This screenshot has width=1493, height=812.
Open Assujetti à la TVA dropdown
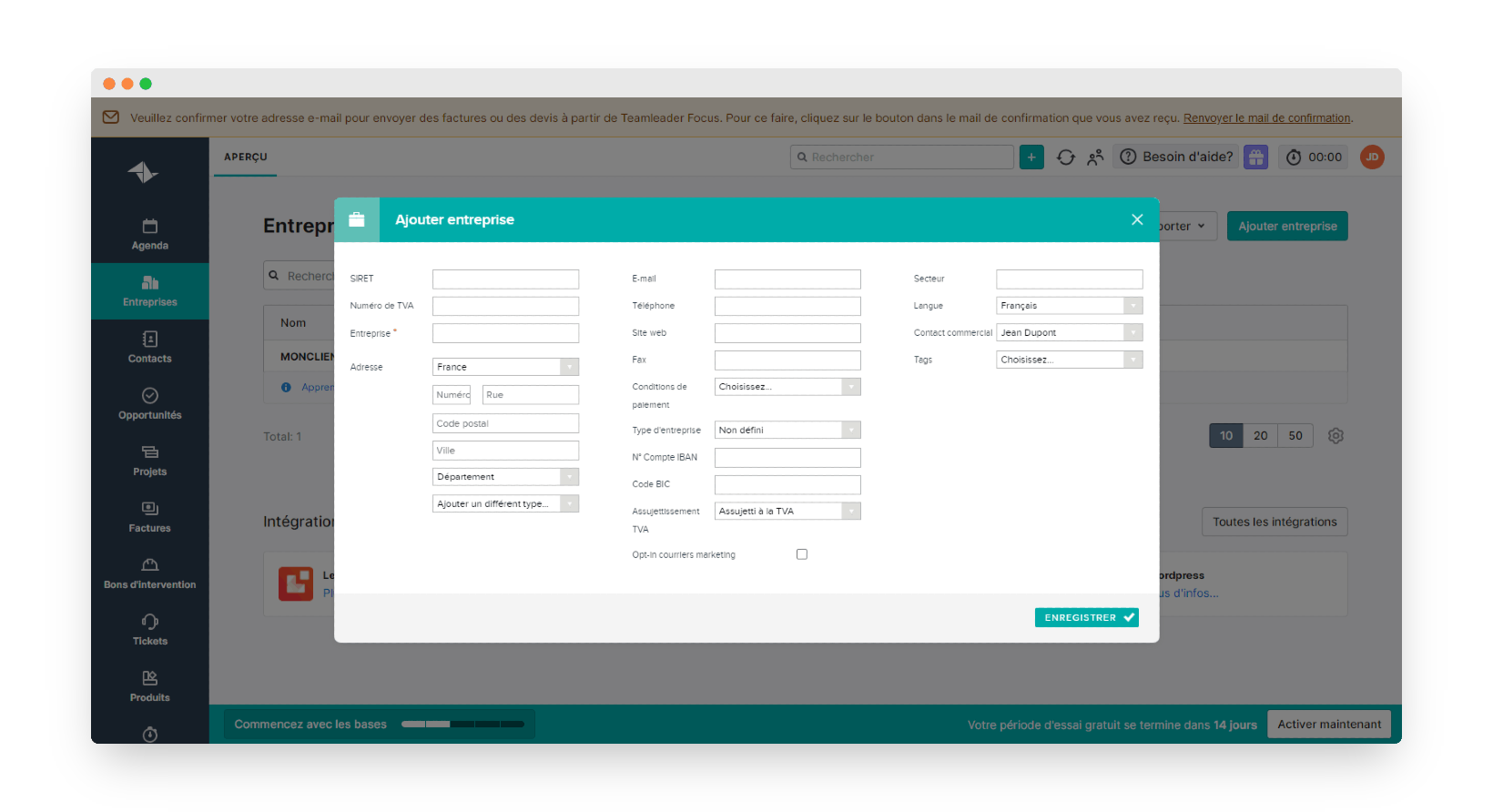[x=787, y=512]
